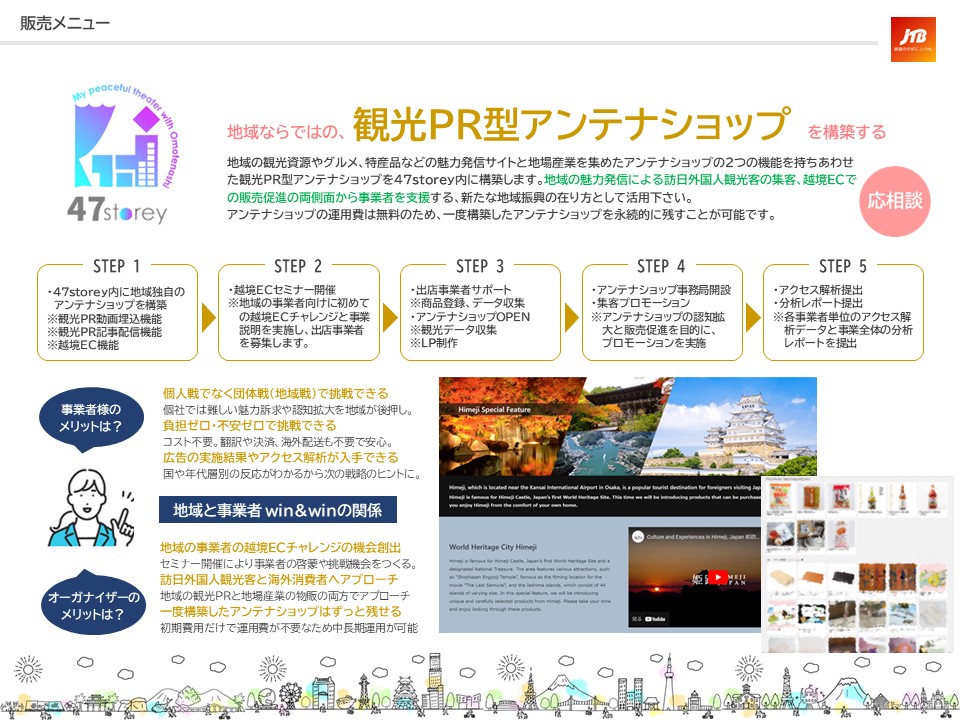Click the STEP 3 heading
Viewport: 960px width, 720px height.
(x=480, y=266)
